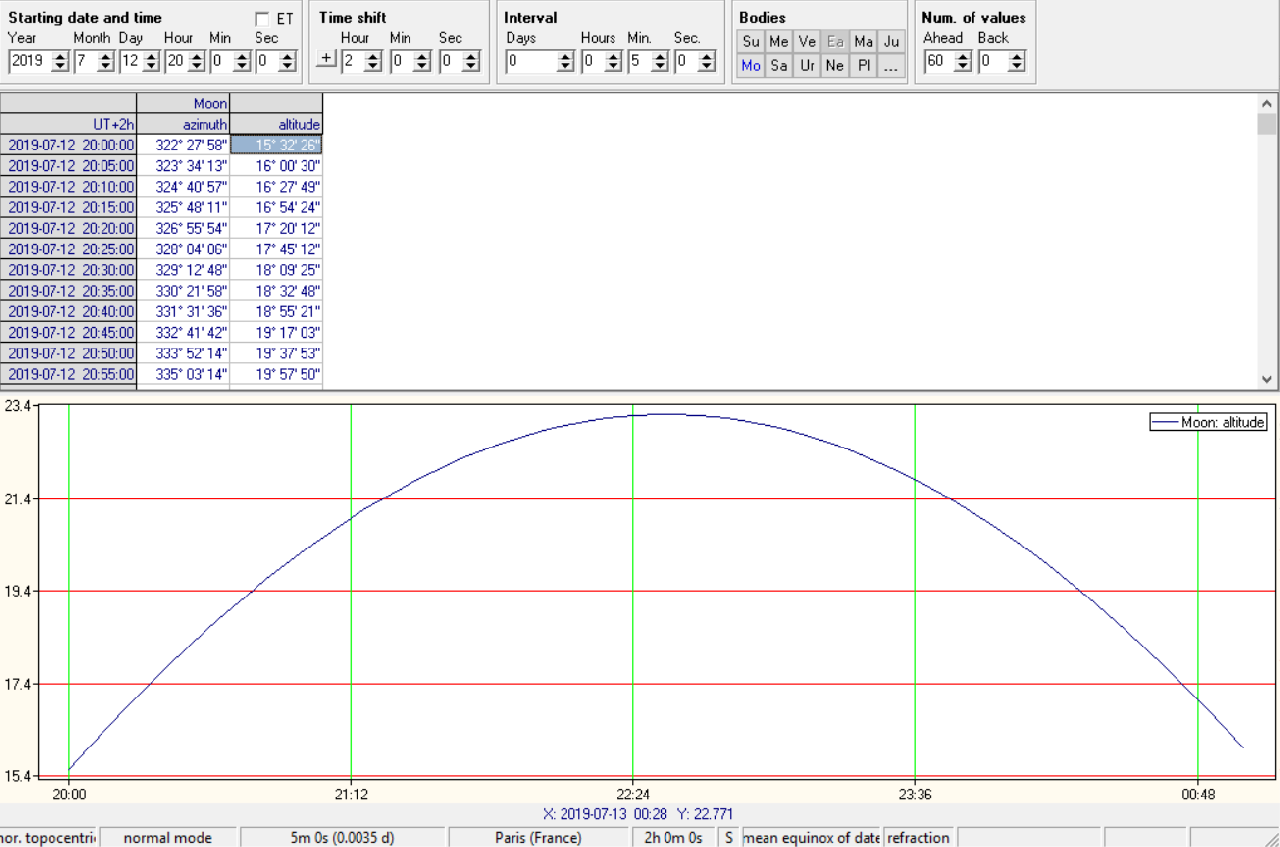This screenshot has width=1280, height=847.
Task: Click the table scrollbar up arrow
Action: [x=1267, y=103]
